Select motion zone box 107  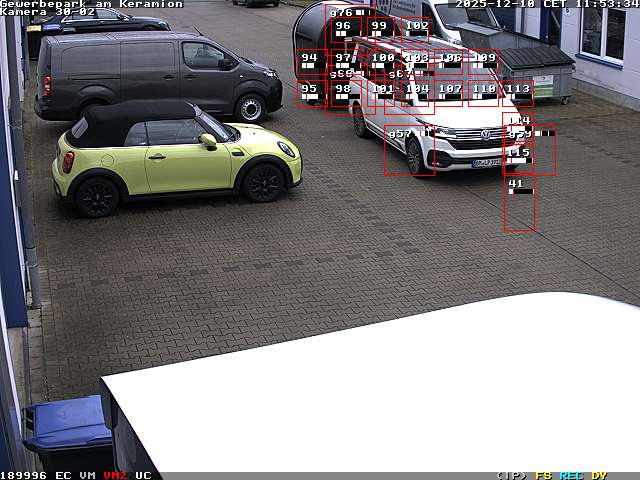450,94
